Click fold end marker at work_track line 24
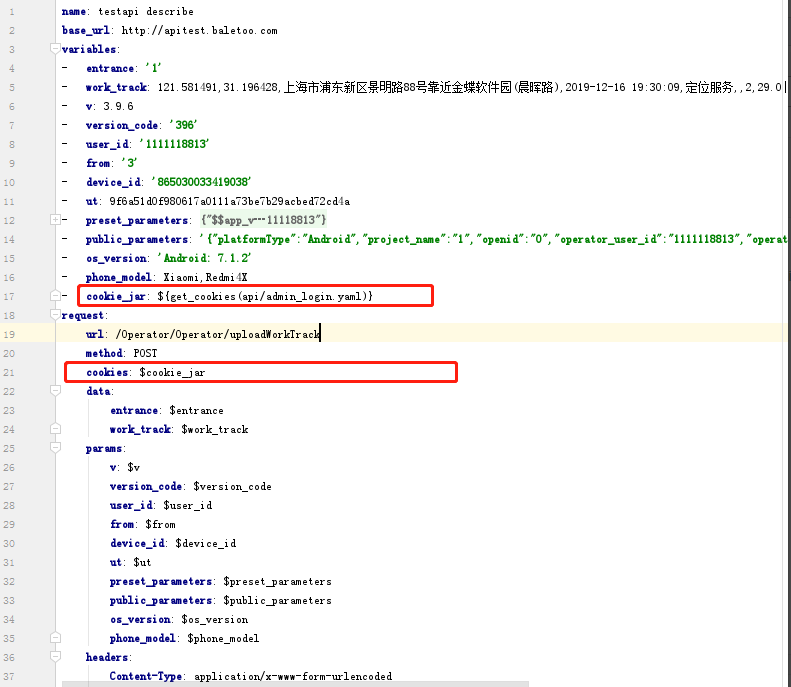 [55, 429]
